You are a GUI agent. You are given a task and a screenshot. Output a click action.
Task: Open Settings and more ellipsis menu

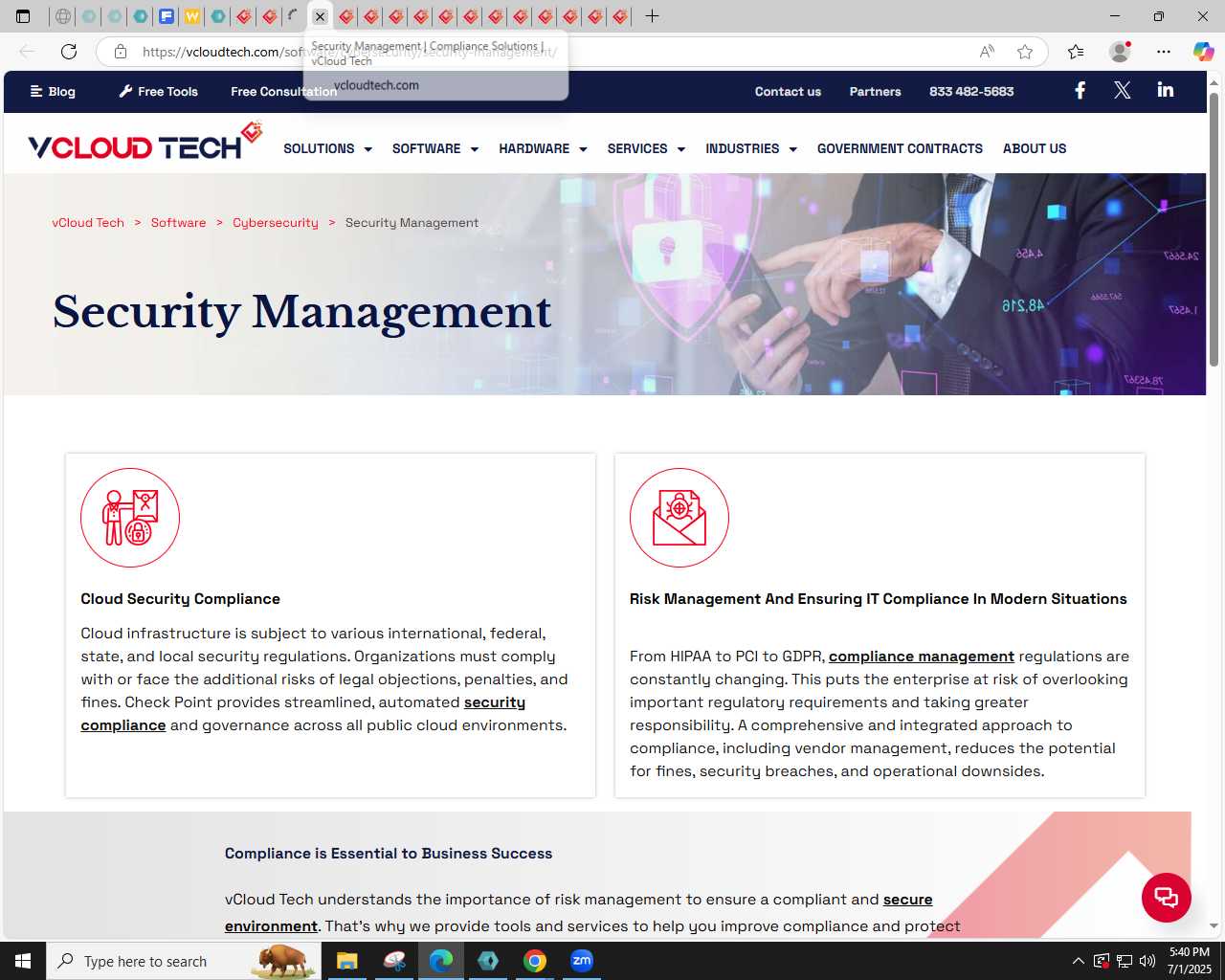point(1163,52)
